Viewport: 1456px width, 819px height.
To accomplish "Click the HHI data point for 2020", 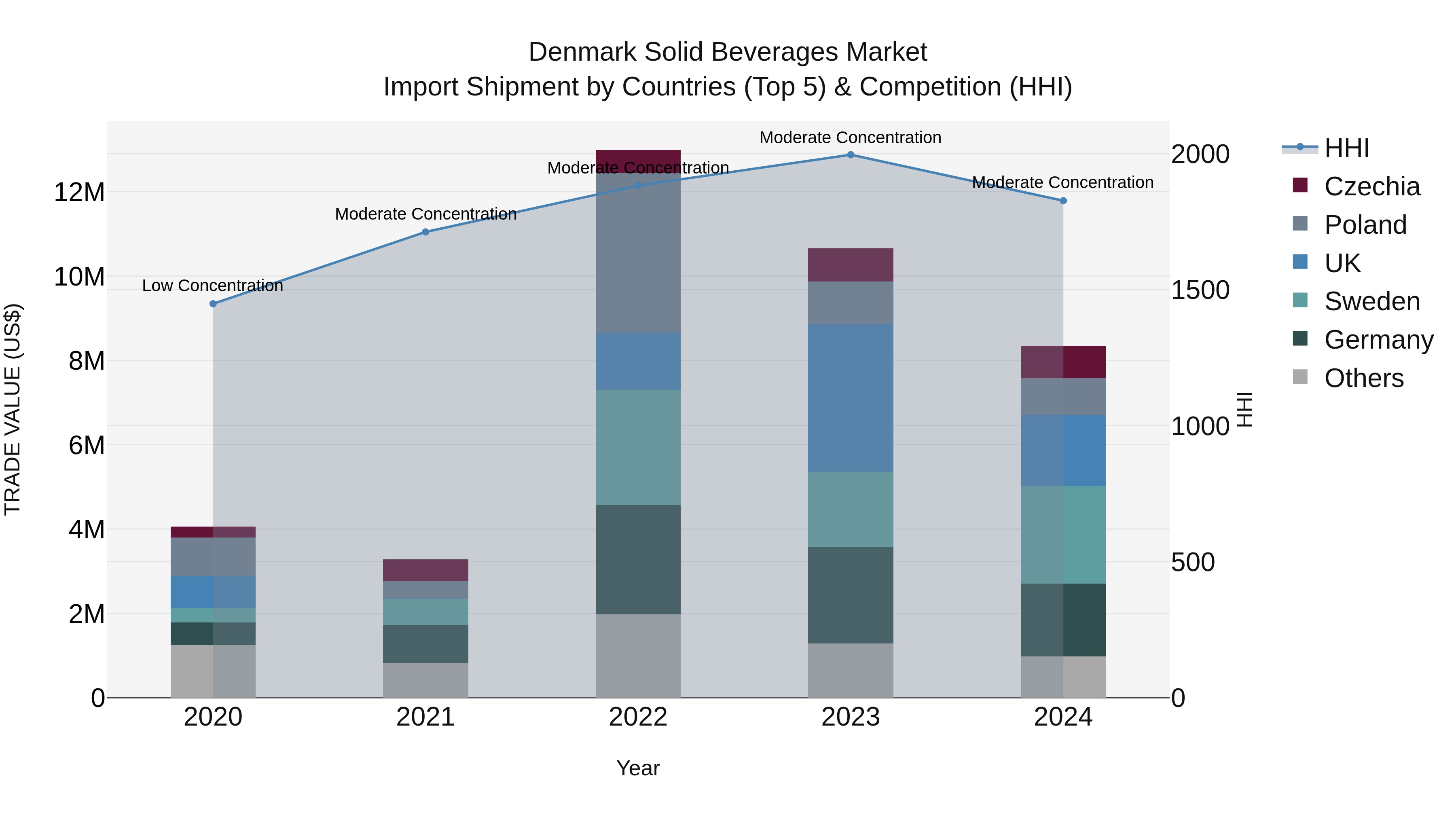I will [x=213, y=303].
